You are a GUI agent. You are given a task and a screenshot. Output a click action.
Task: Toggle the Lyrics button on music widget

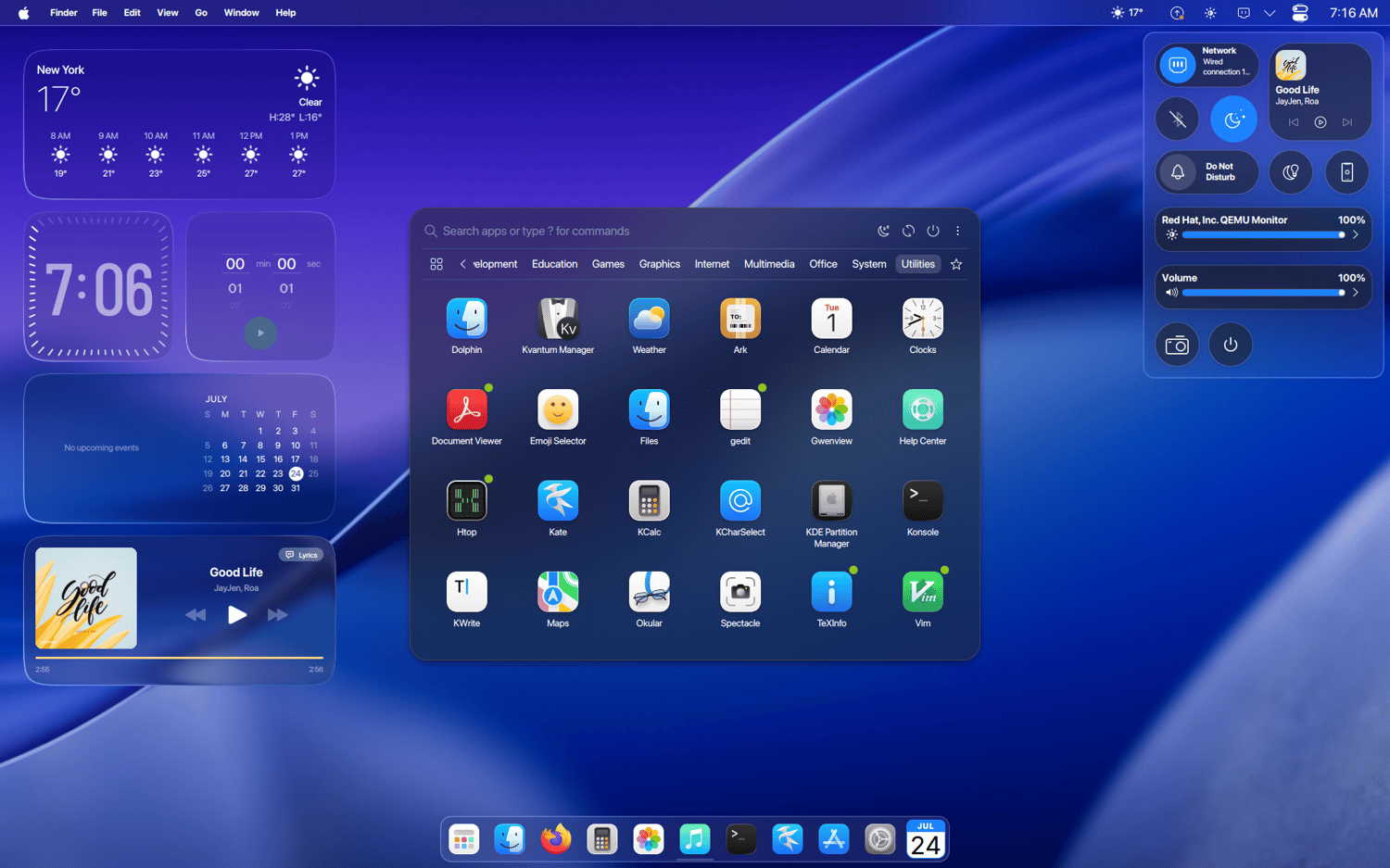302,555
